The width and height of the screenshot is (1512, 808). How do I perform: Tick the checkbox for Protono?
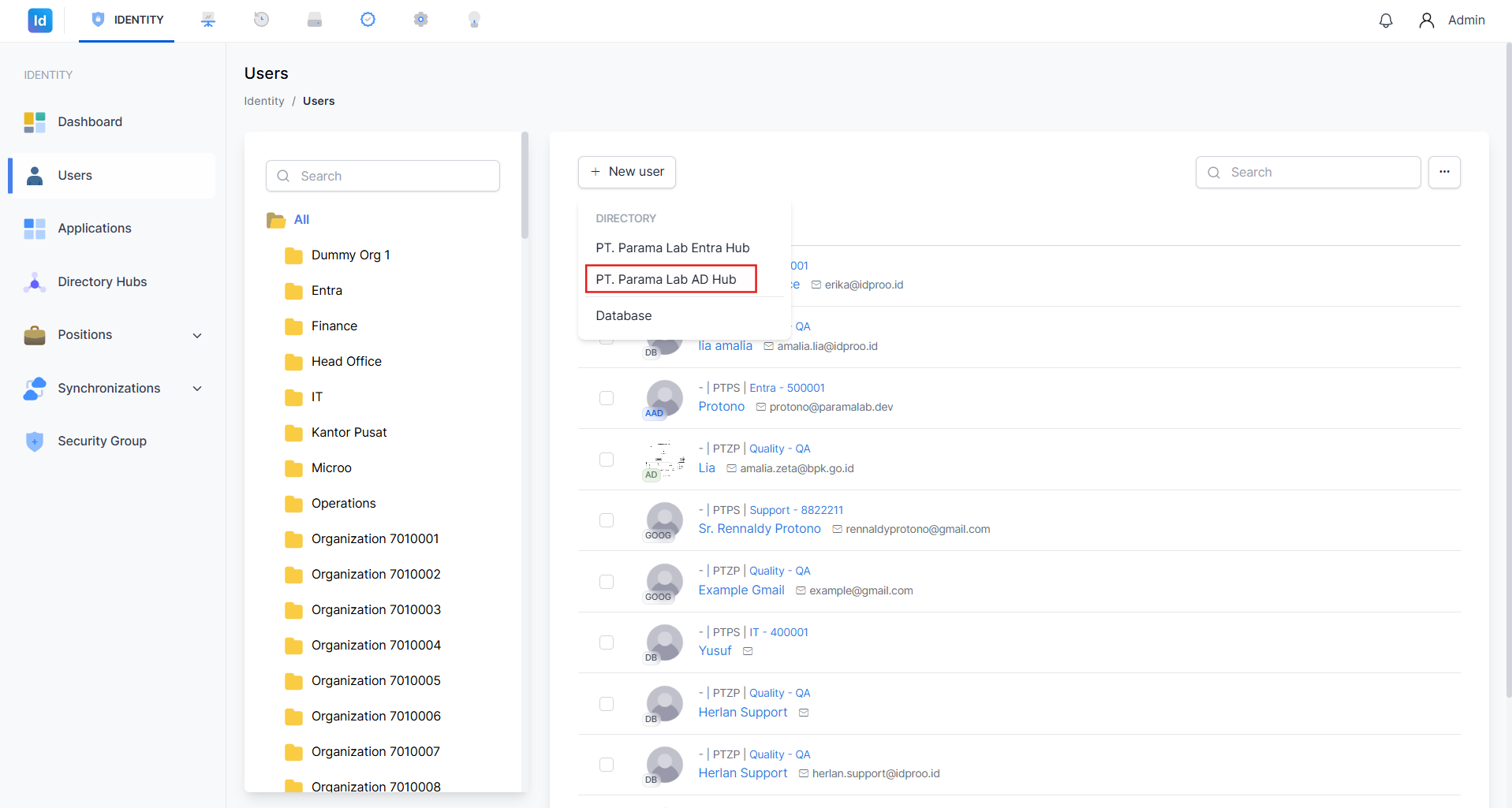point(607,398)
